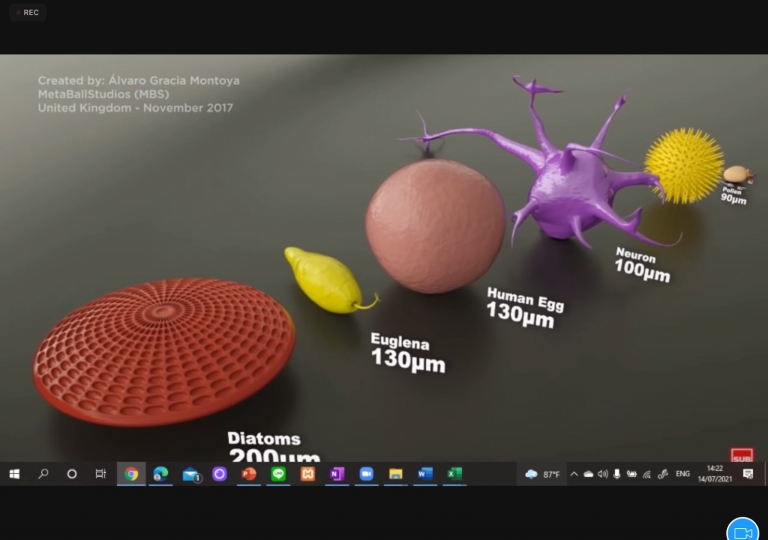
Task: Click the OneDrive cloud tray icon
Action: click(x=588, y=474)
